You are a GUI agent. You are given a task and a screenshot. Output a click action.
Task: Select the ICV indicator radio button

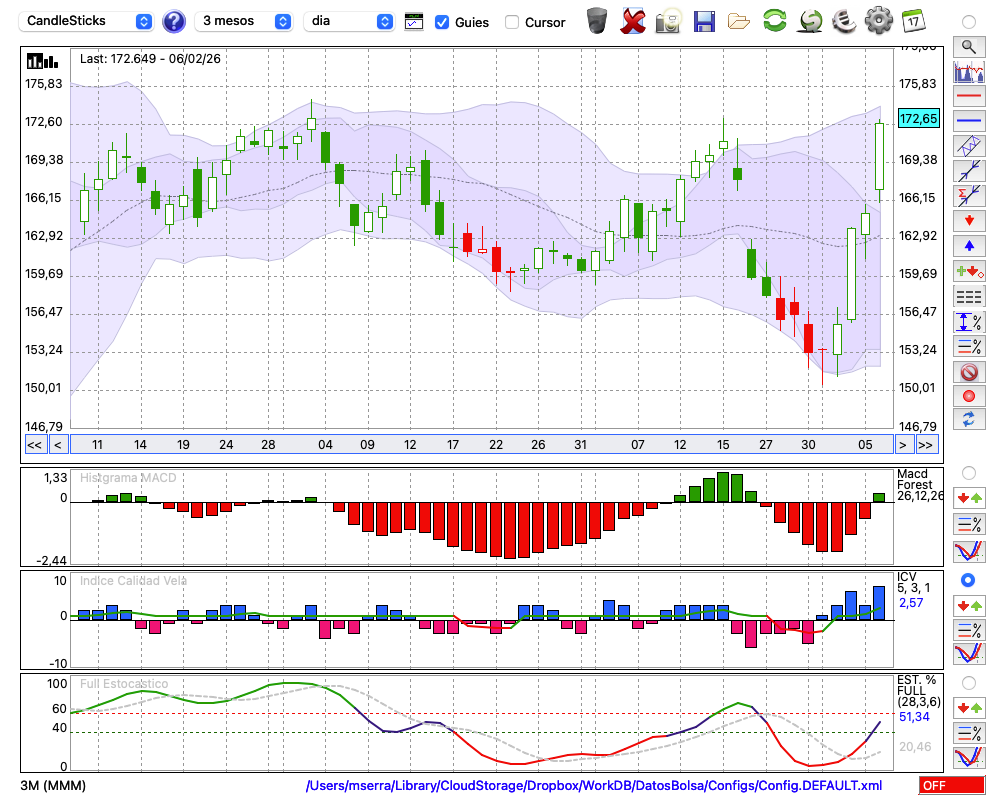(968, 580)
